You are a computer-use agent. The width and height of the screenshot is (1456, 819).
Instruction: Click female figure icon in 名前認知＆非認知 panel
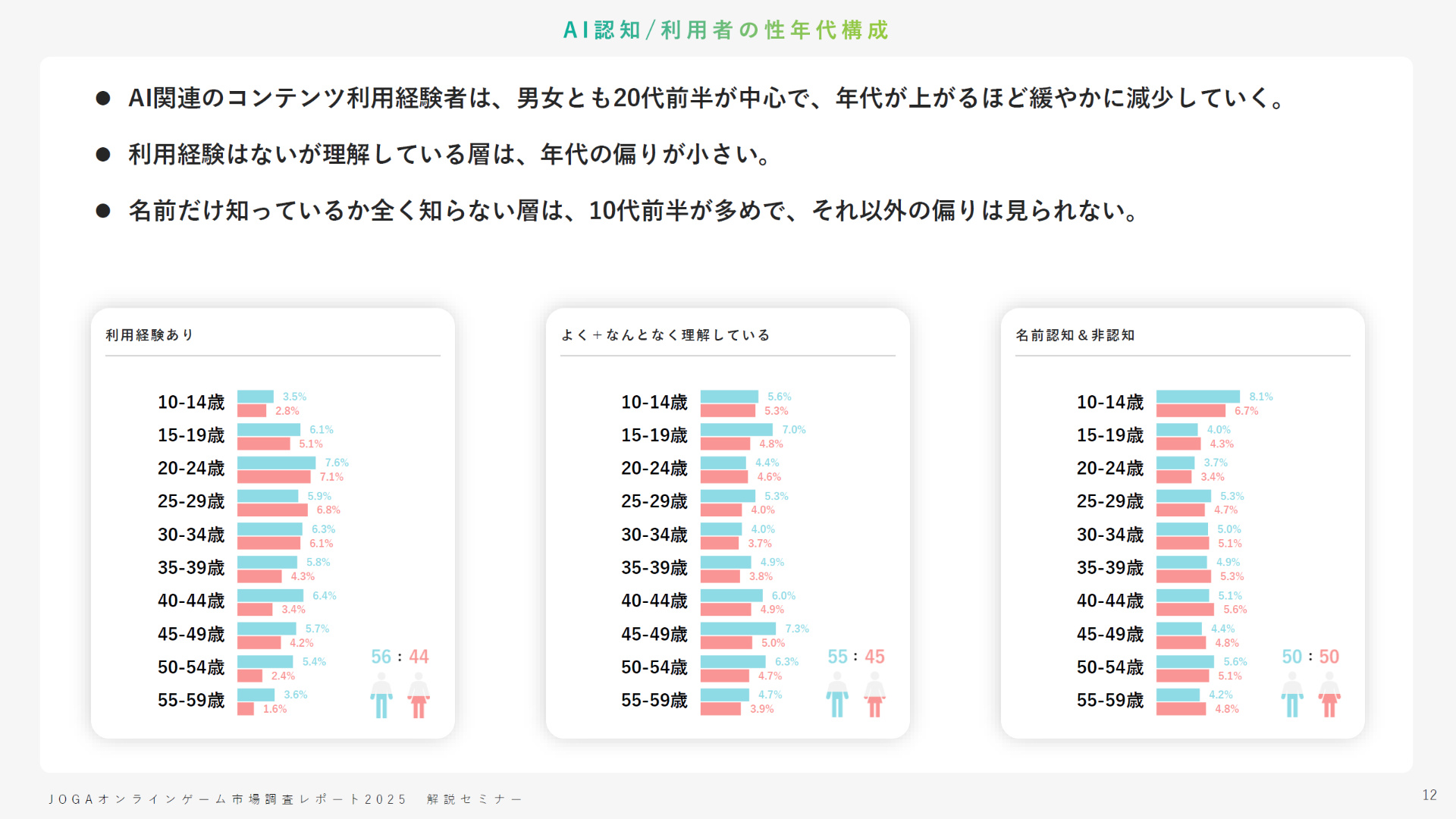point(1329,695)
